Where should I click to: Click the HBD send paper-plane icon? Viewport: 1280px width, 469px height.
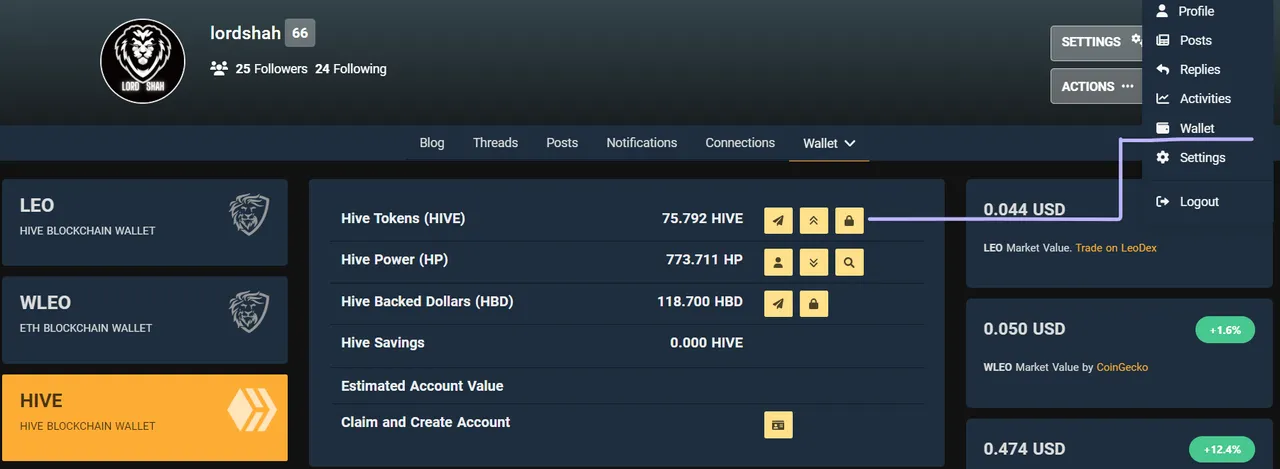778,303
